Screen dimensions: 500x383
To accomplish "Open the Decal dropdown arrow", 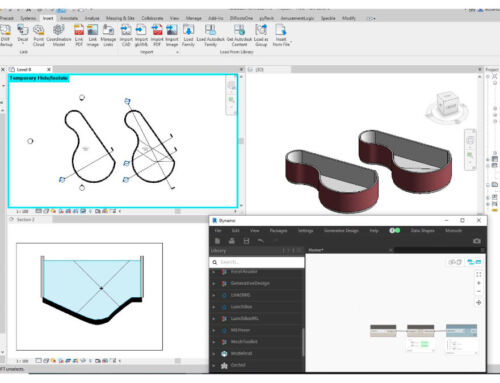I will pos(23,44).
